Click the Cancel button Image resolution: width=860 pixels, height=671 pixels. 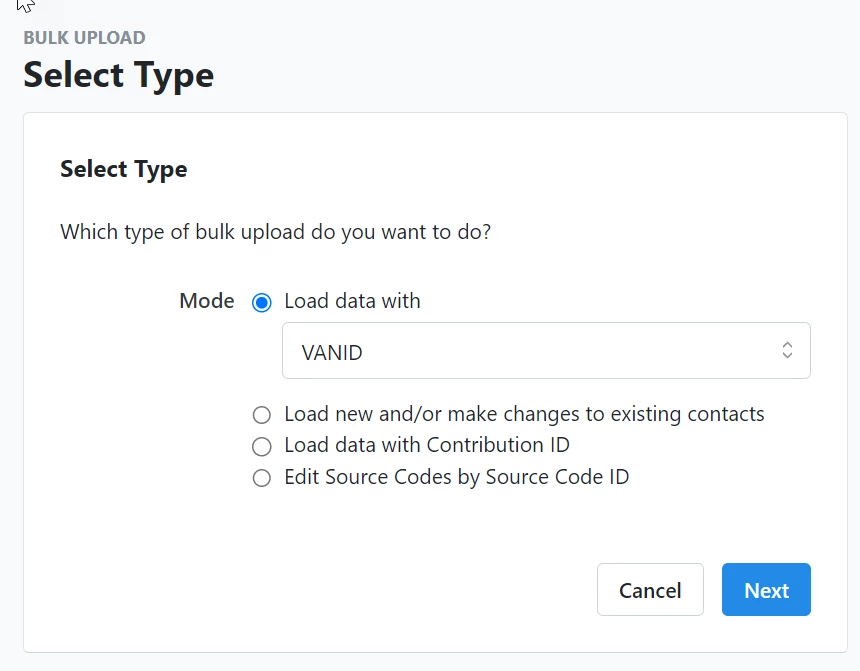650,589
